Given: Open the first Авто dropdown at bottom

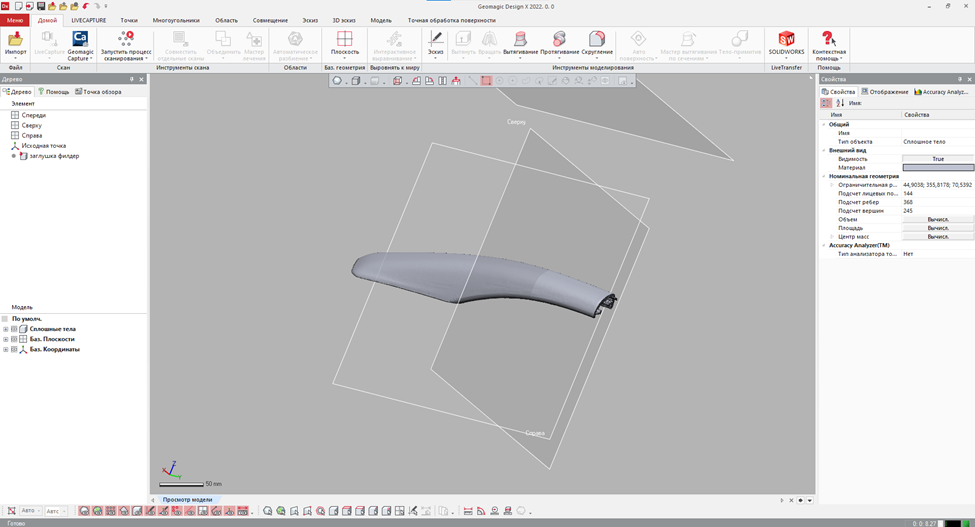Looking at the screenshot, I should point(30,511).
